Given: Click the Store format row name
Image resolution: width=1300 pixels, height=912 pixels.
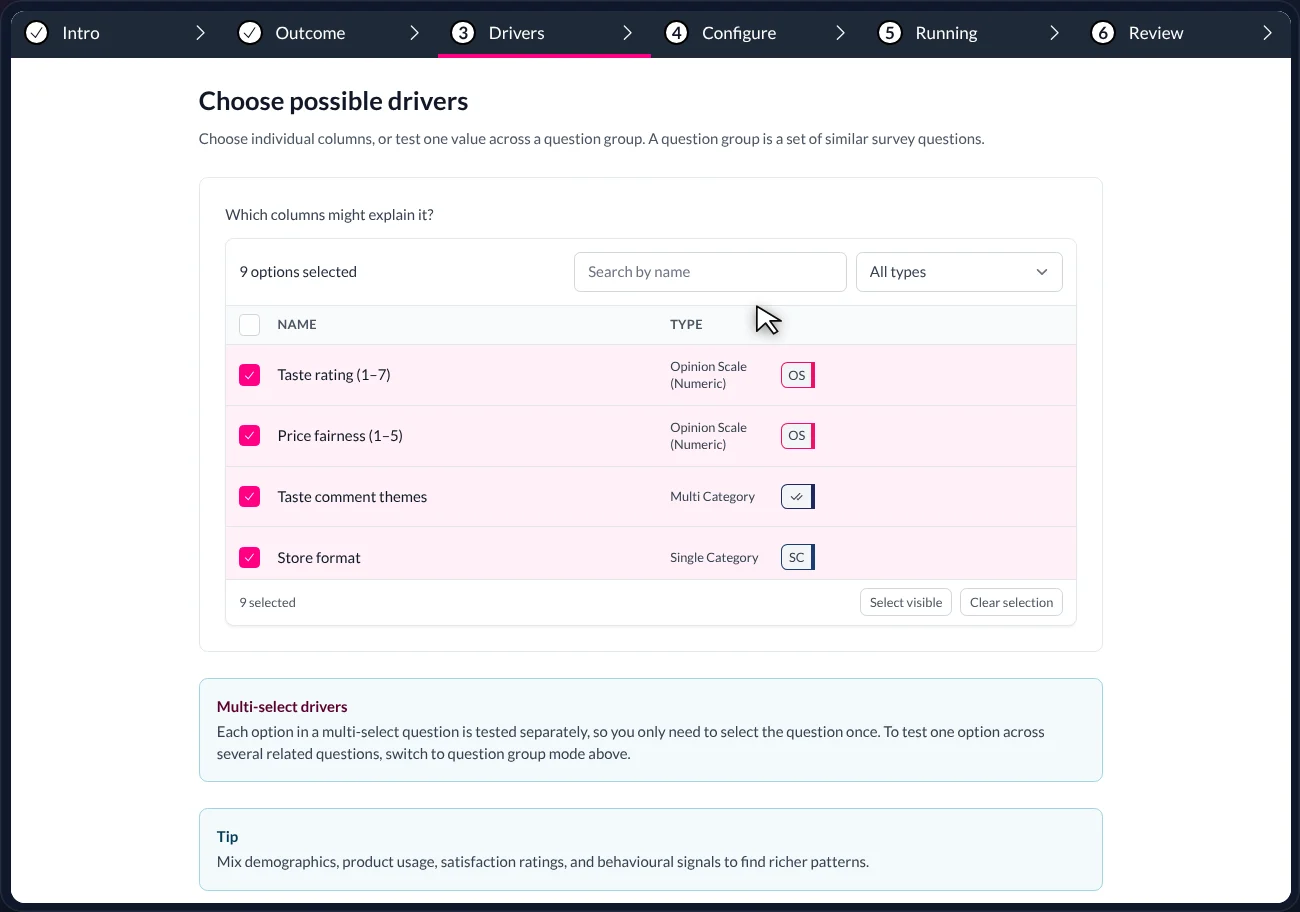Looking at the screenshot, I should (319, 558).
